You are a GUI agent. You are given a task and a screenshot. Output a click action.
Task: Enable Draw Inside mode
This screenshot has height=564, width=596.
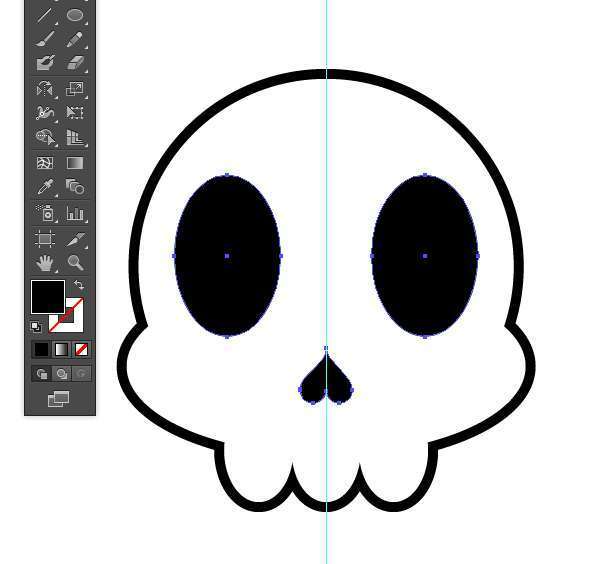click(81, 374)
